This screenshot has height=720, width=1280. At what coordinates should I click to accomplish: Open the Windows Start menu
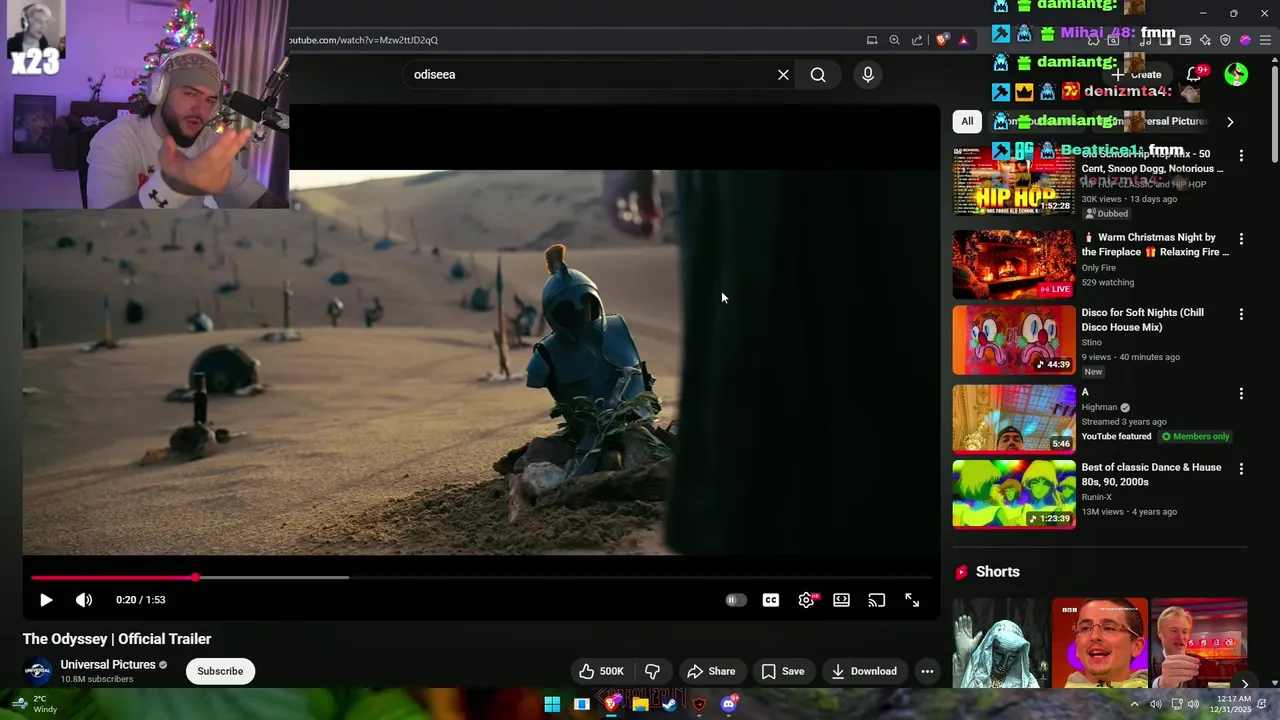click(x=552, y=704)
